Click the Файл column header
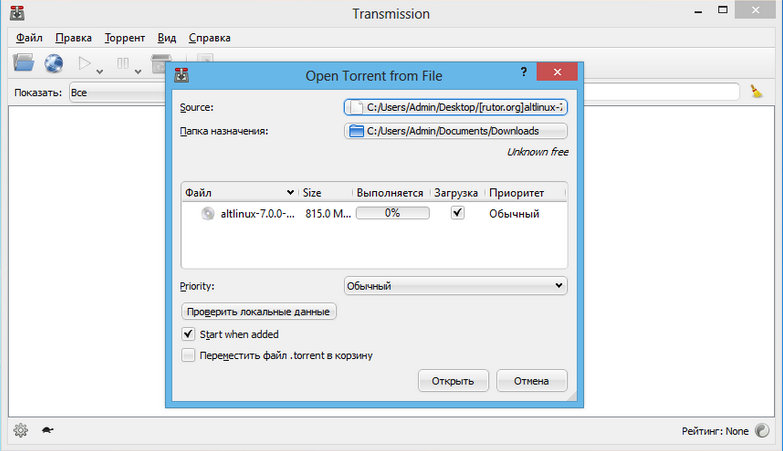 (x=240, y=193)
